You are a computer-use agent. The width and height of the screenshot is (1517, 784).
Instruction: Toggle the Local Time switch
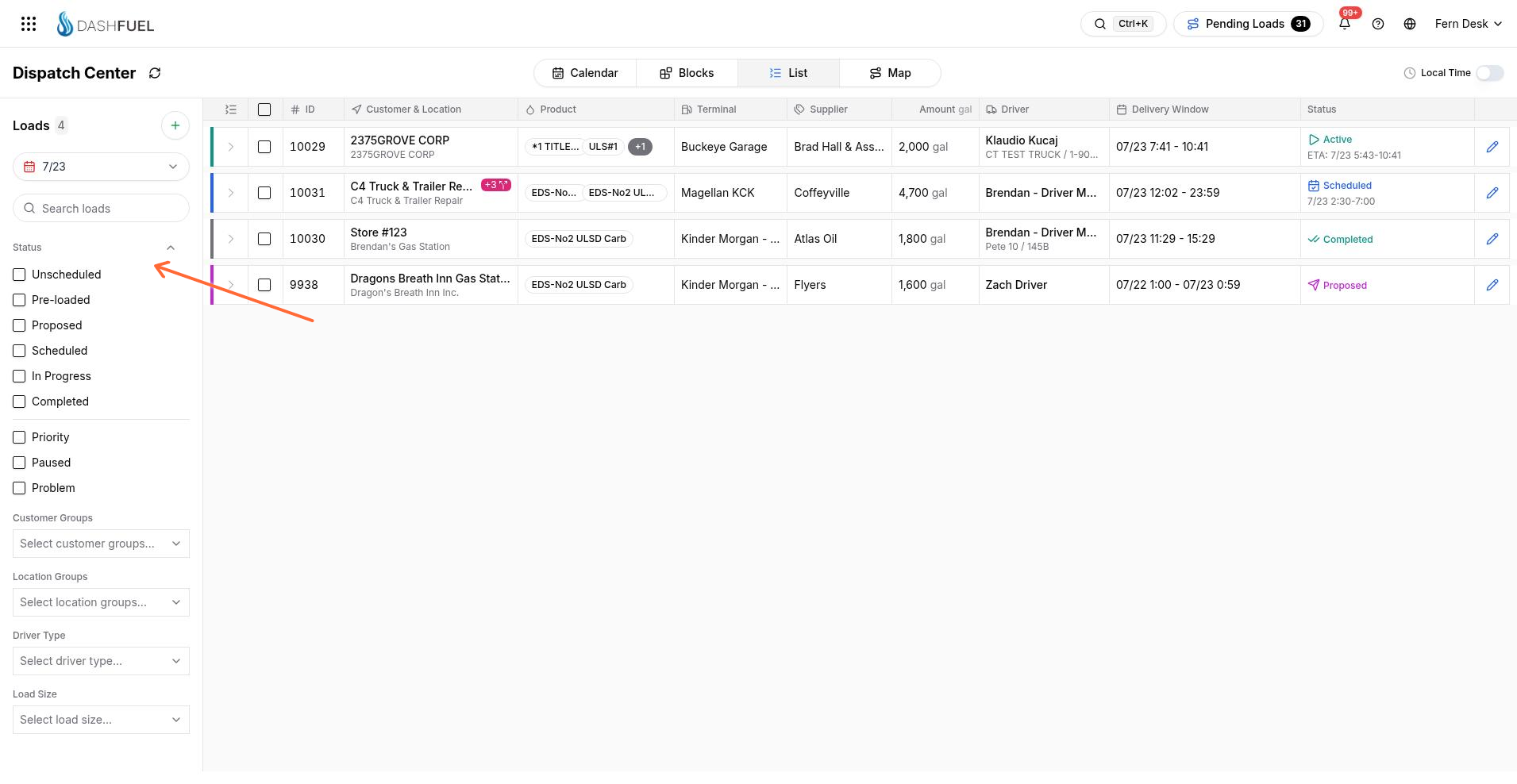coord(1490,73)
